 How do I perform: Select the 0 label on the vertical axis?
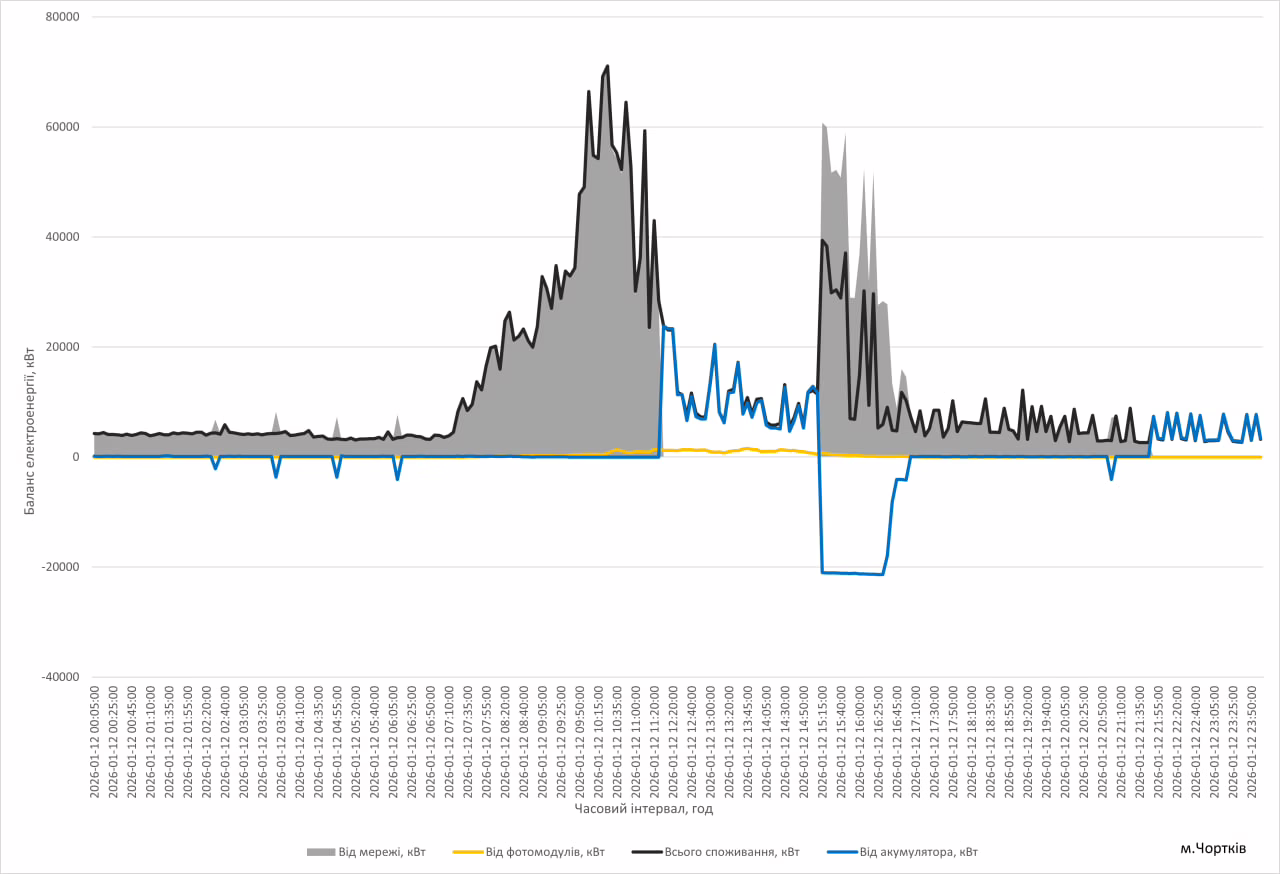(75, 457)
